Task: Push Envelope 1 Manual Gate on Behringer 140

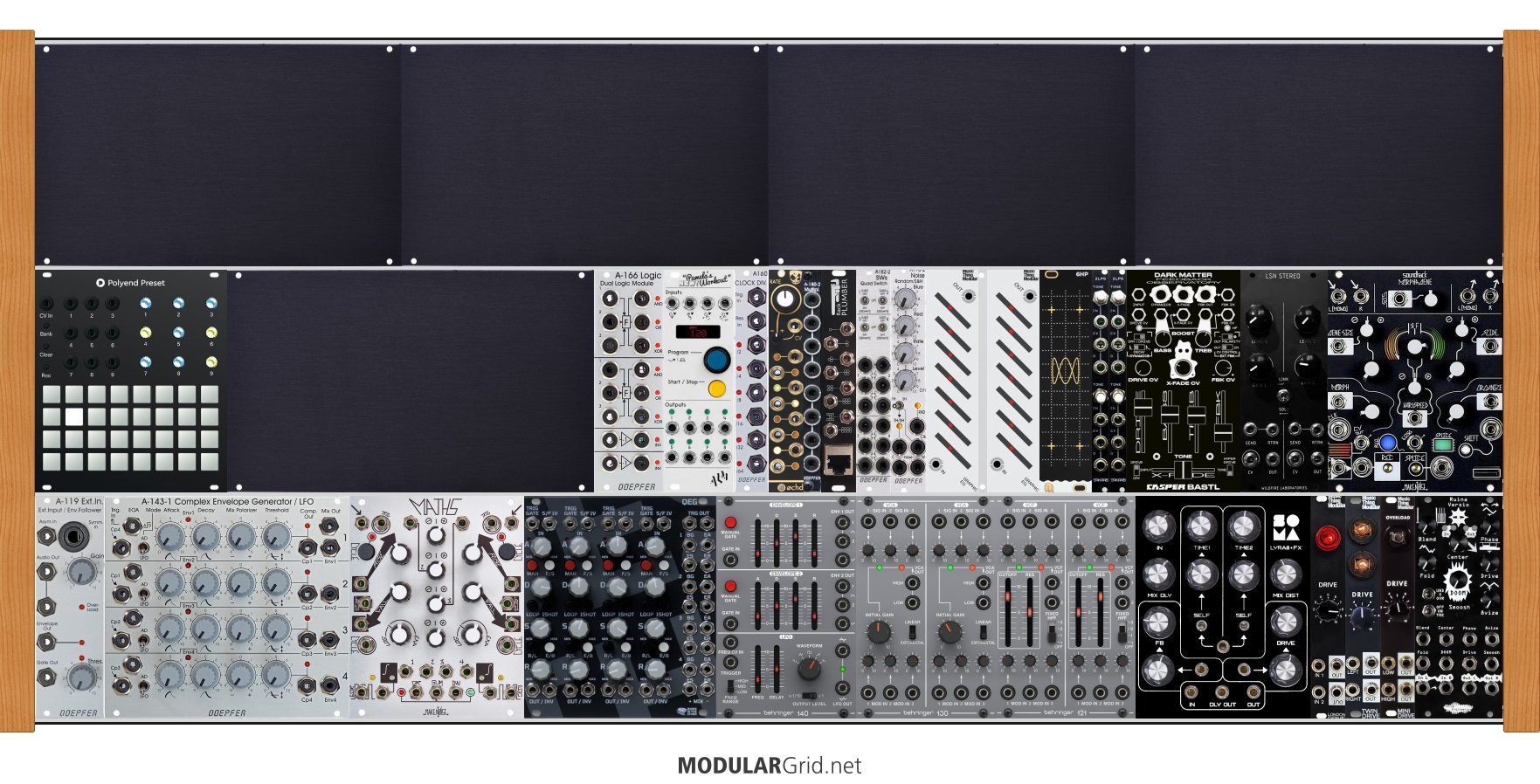Action: pyautogui.click(x=730, y=522)
